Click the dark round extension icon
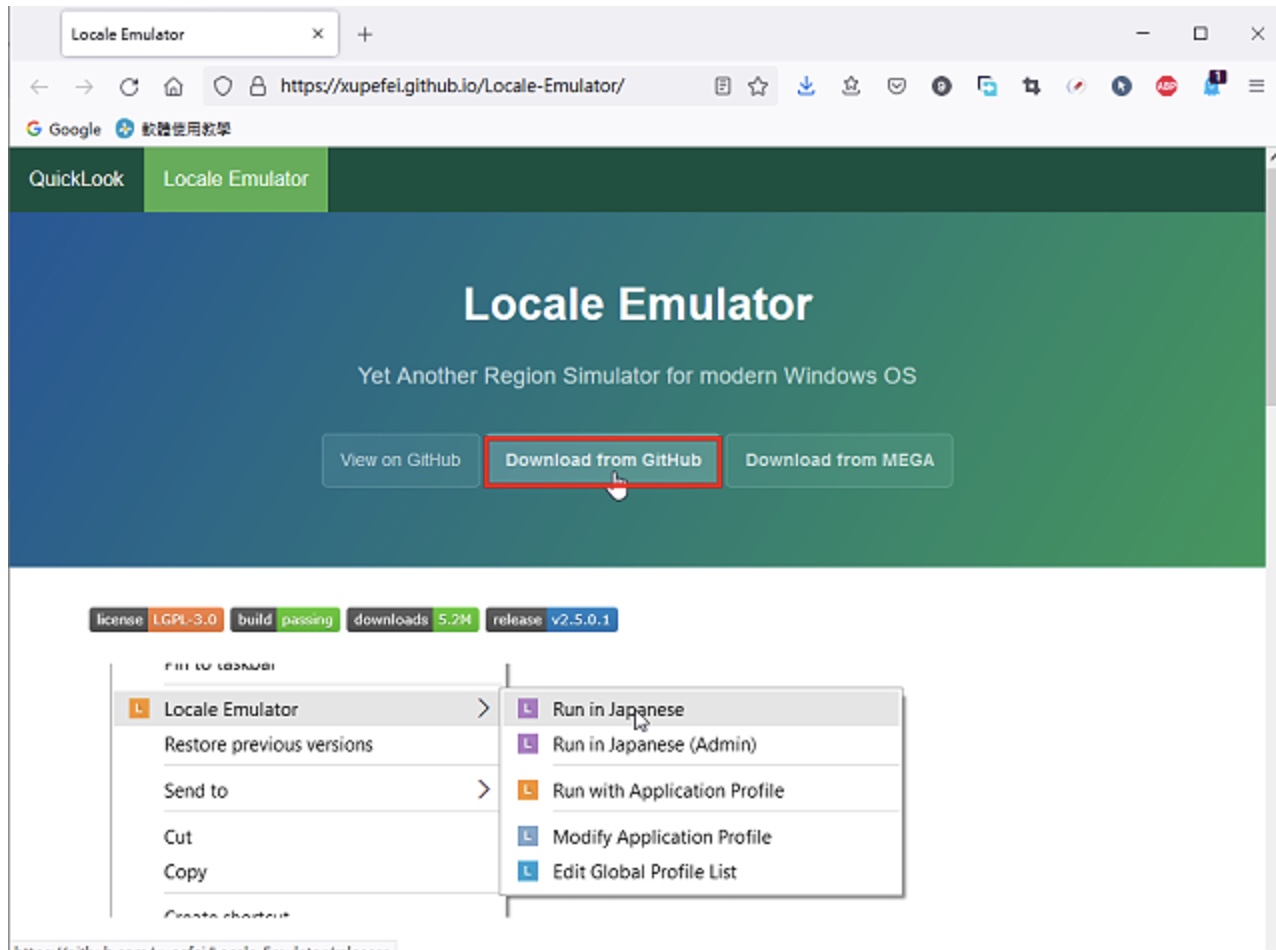 click(942, 86)
